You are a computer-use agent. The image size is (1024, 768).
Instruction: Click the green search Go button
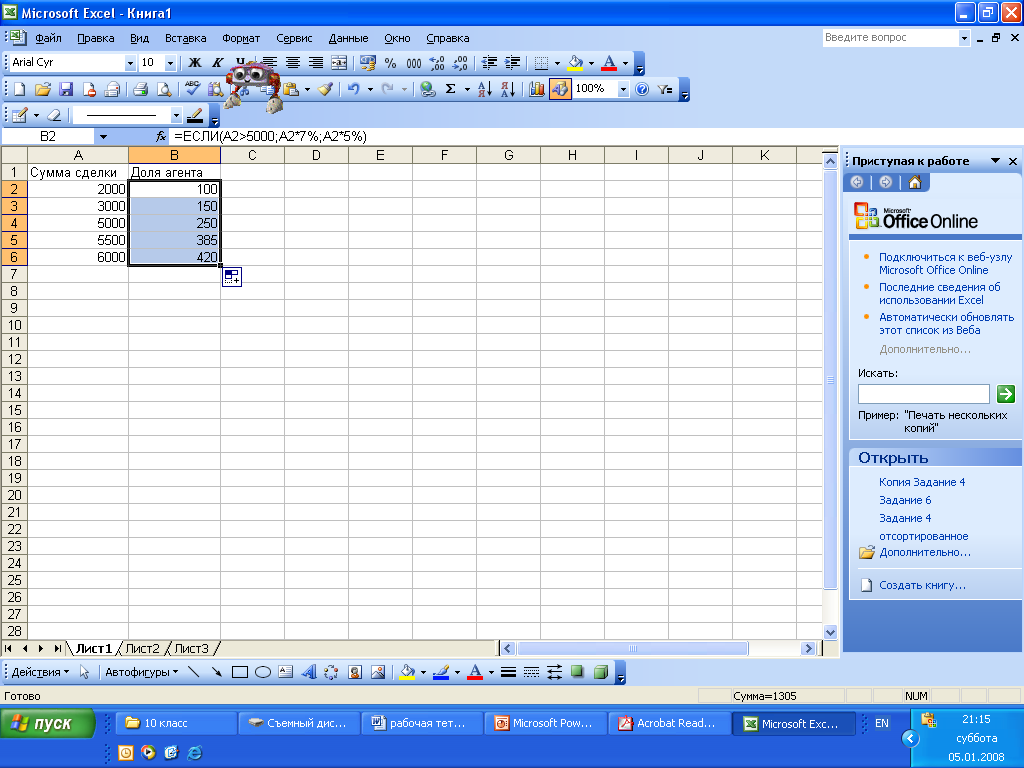tap(1006, 394)
